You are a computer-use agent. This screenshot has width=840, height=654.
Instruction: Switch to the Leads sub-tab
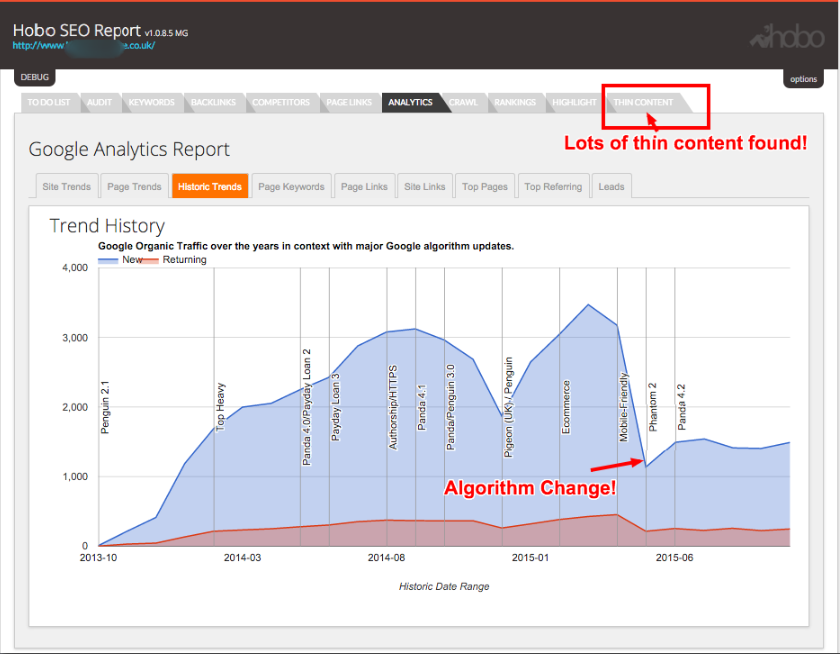[611, 186]
